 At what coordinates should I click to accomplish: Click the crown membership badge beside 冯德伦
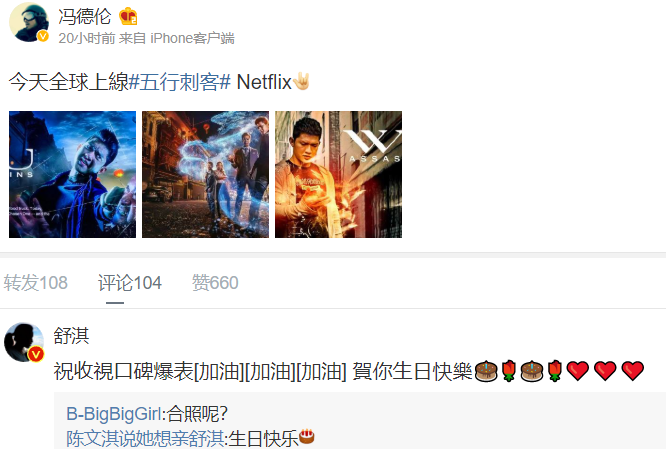tap(128, 17)
